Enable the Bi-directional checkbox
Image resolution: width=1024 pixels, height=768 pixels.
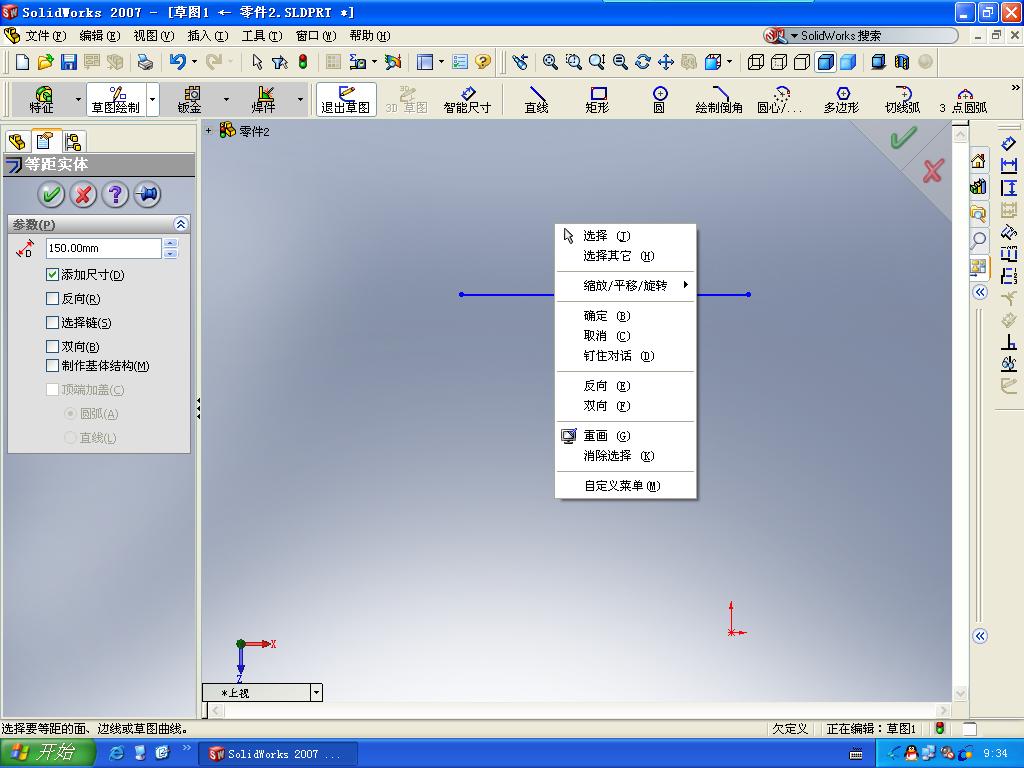coord(53,347)
